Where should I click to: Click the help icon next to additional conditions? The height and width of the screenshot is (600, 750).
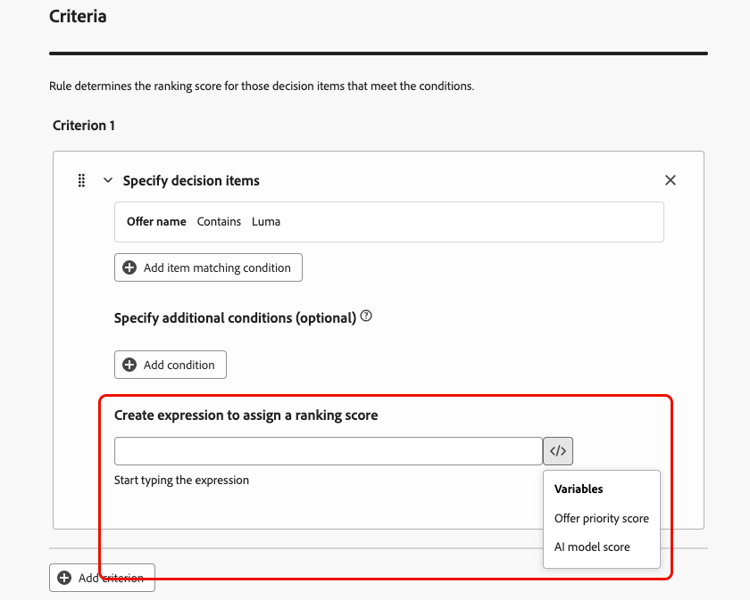tap(366, 317)
